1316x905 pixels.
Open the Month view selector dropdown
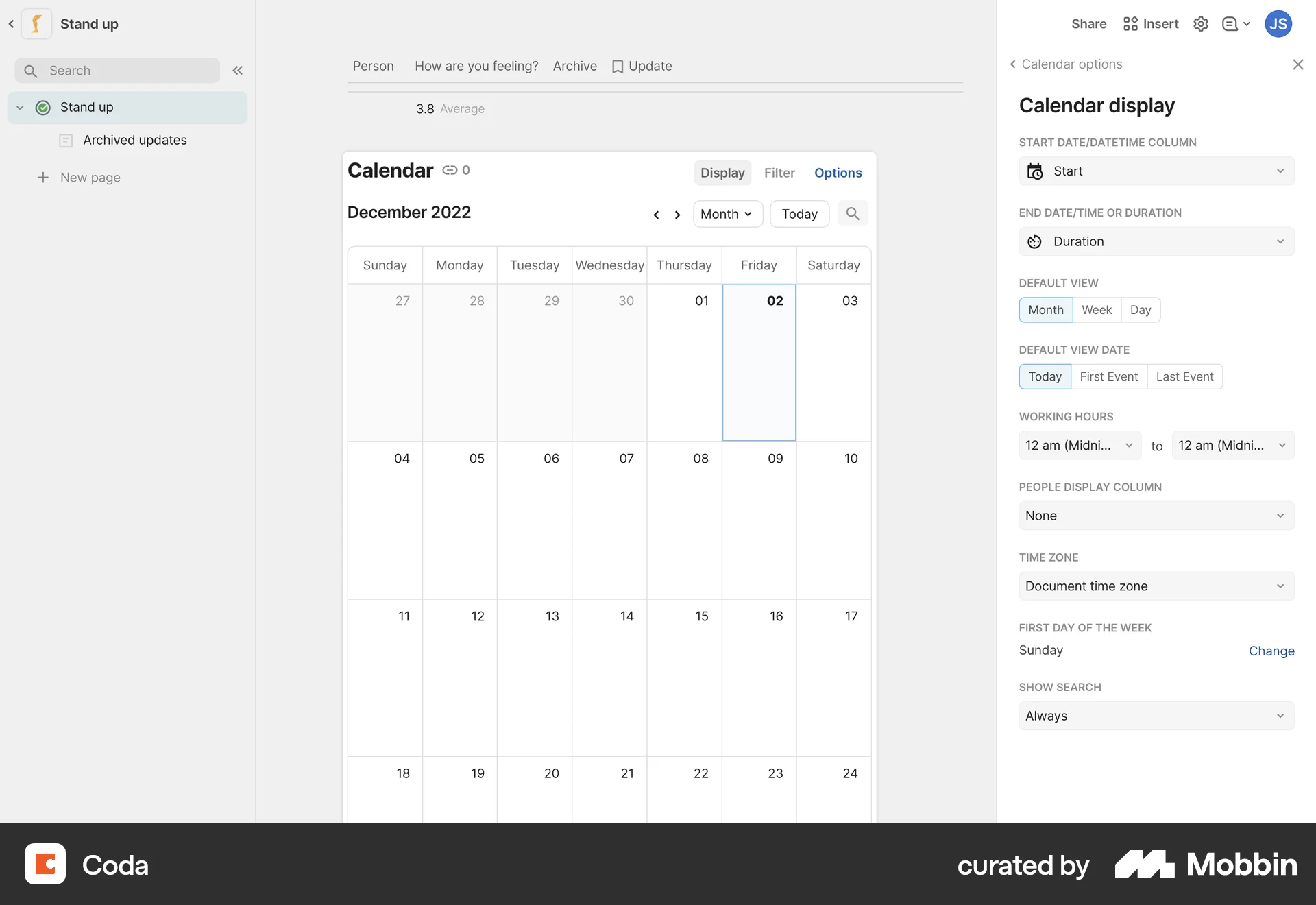(727, 213)
